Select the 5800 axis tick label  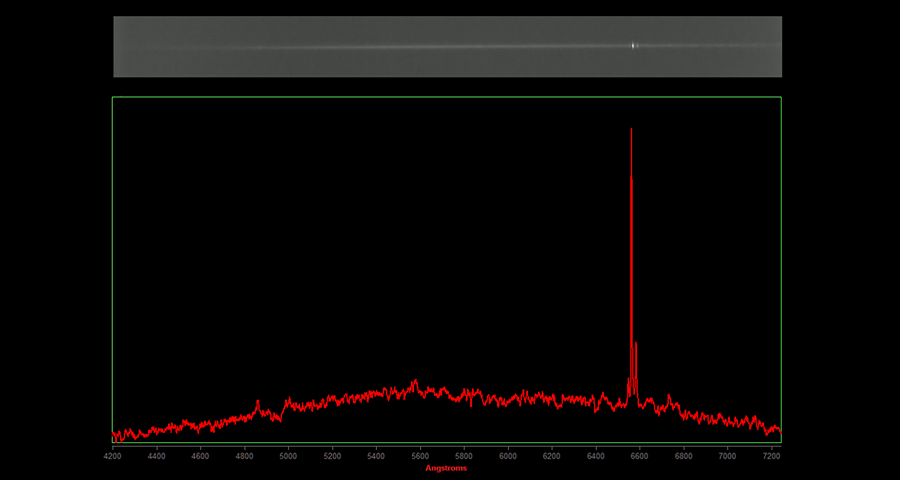(x=464, y=456)
